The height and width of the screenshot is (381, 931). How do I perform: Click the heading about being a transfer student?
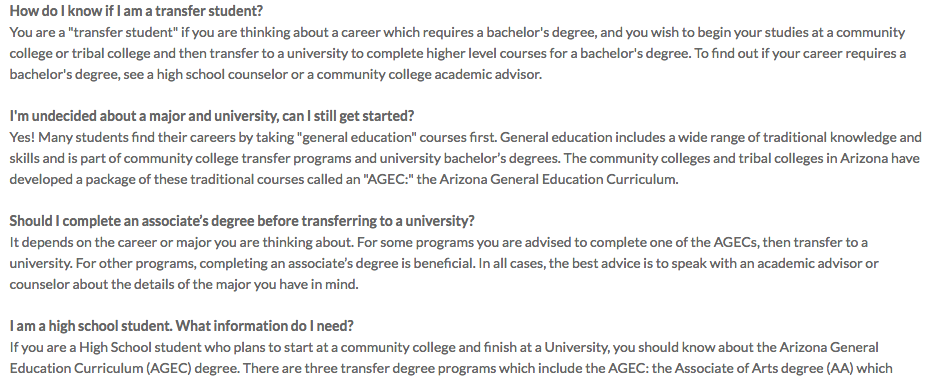click(136, 11)
